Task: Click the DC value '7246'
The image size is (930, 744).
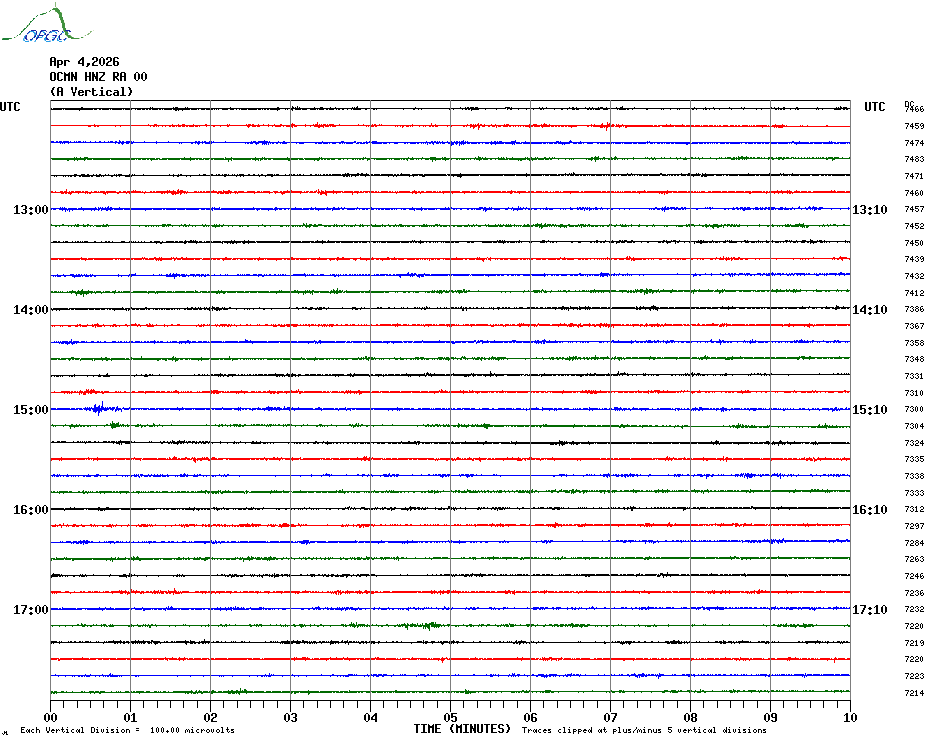Action: [x=914, y=576]
